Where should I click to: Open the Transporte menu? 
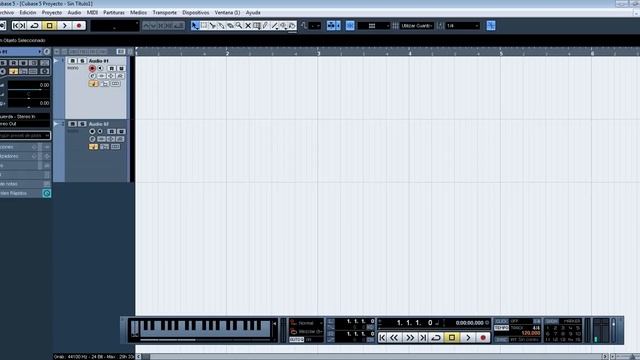tap(165, 13)
